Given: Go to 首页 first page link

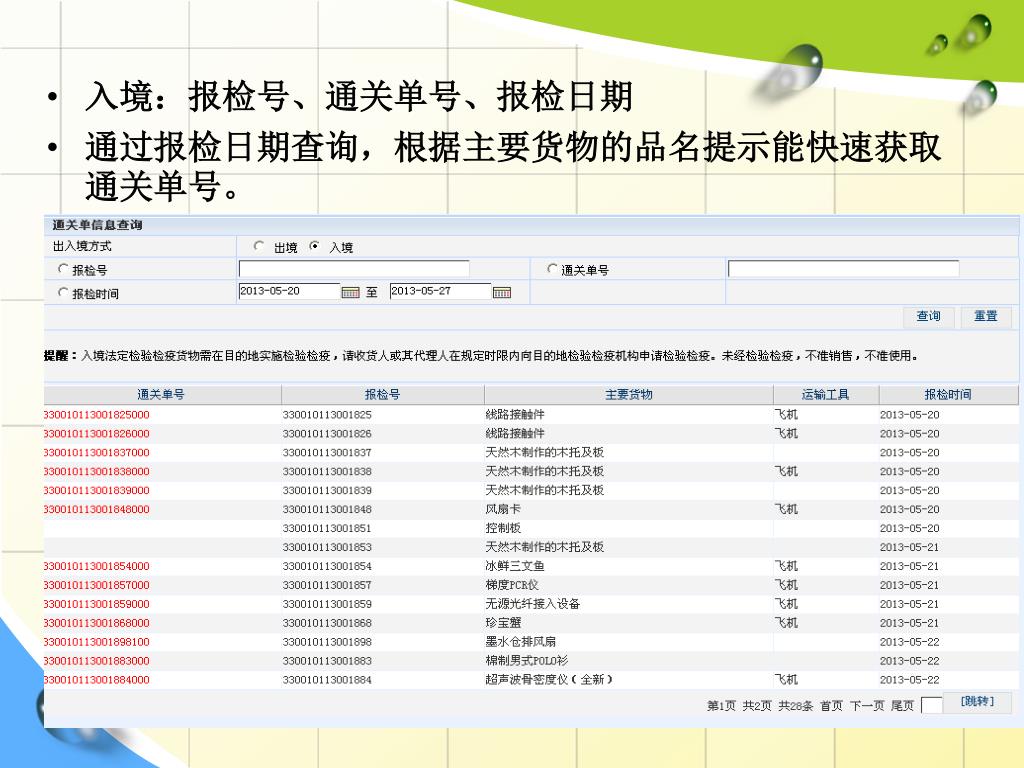Looking at the screenshot, I should tap(831, 705).
